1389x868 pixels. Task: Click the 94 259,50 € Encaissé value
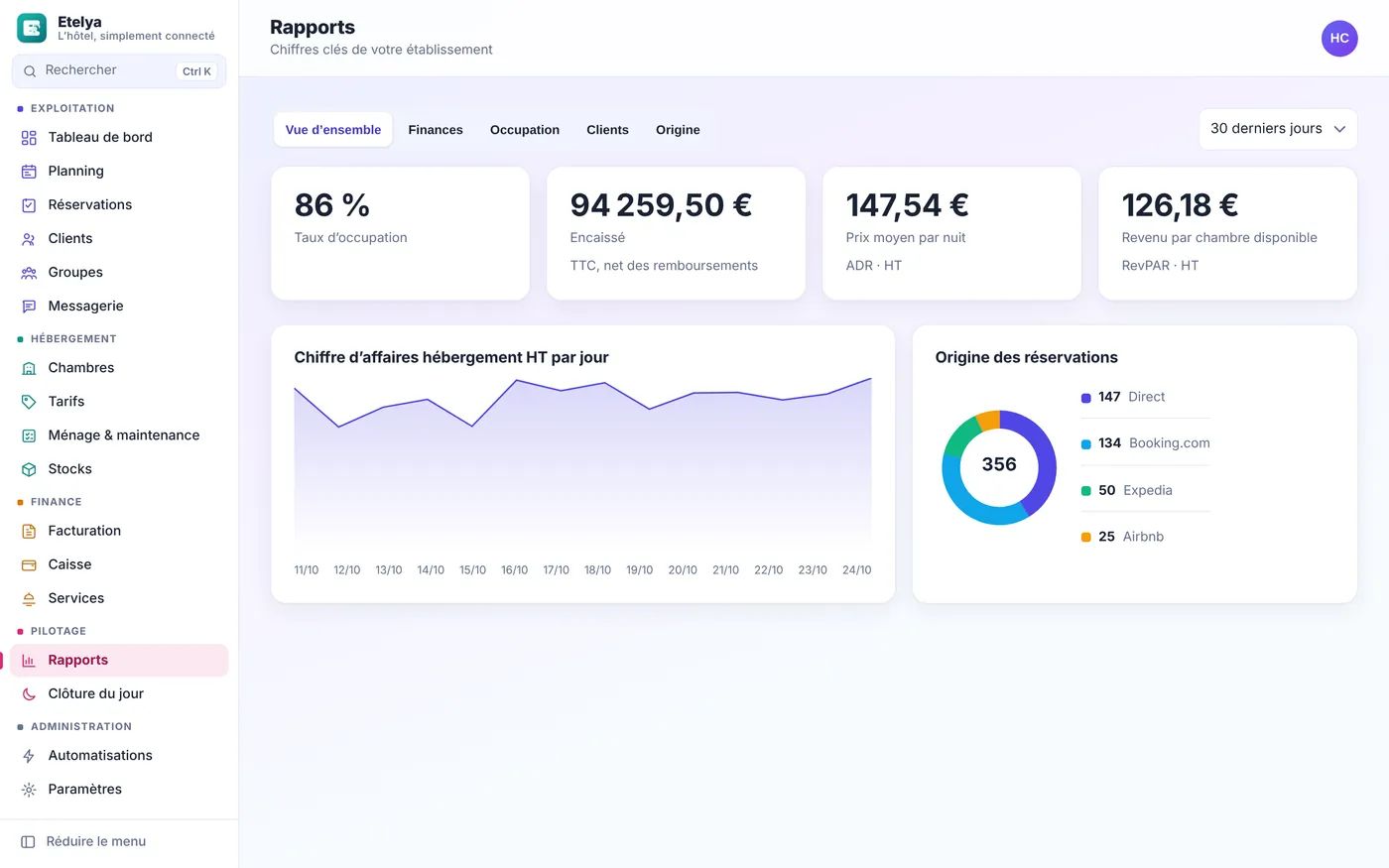click(x=661, y=205)
